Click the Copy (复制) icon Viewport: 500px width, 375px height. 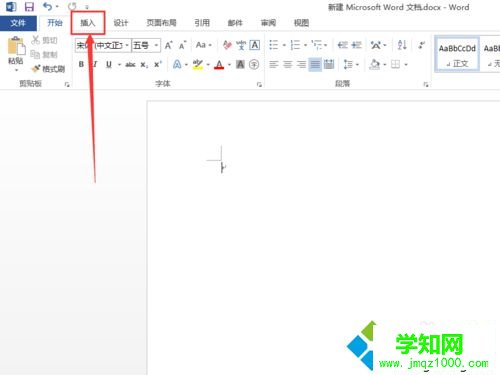point(35,54)
